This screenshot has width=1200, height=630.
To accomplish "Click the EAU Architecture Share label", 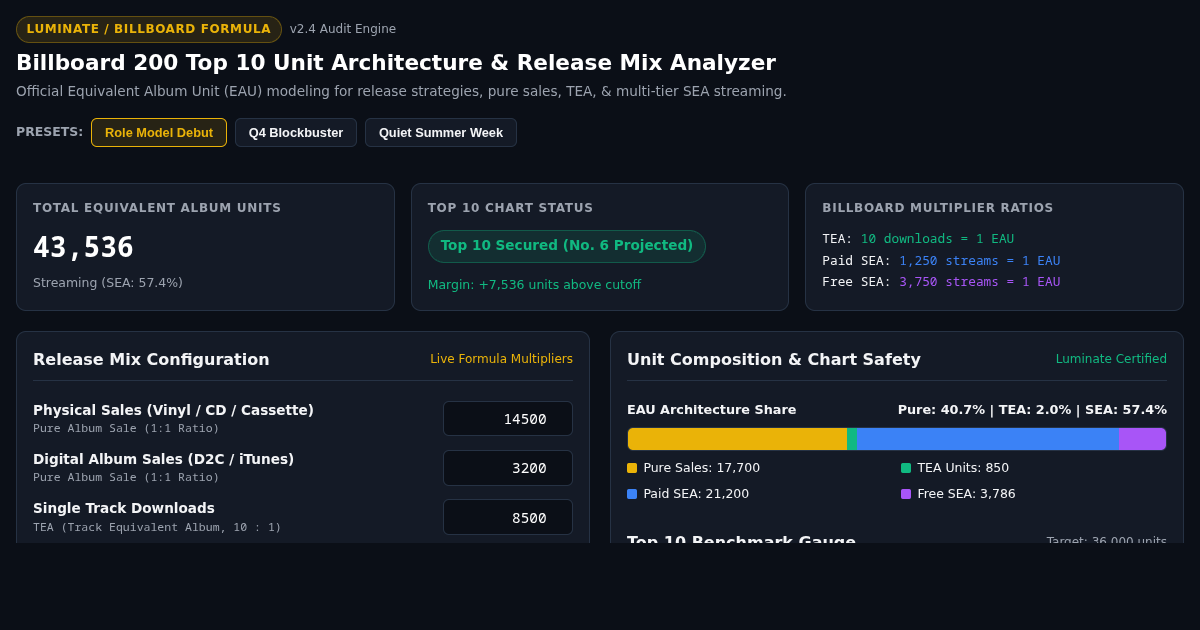I will (x=712, y=410).
